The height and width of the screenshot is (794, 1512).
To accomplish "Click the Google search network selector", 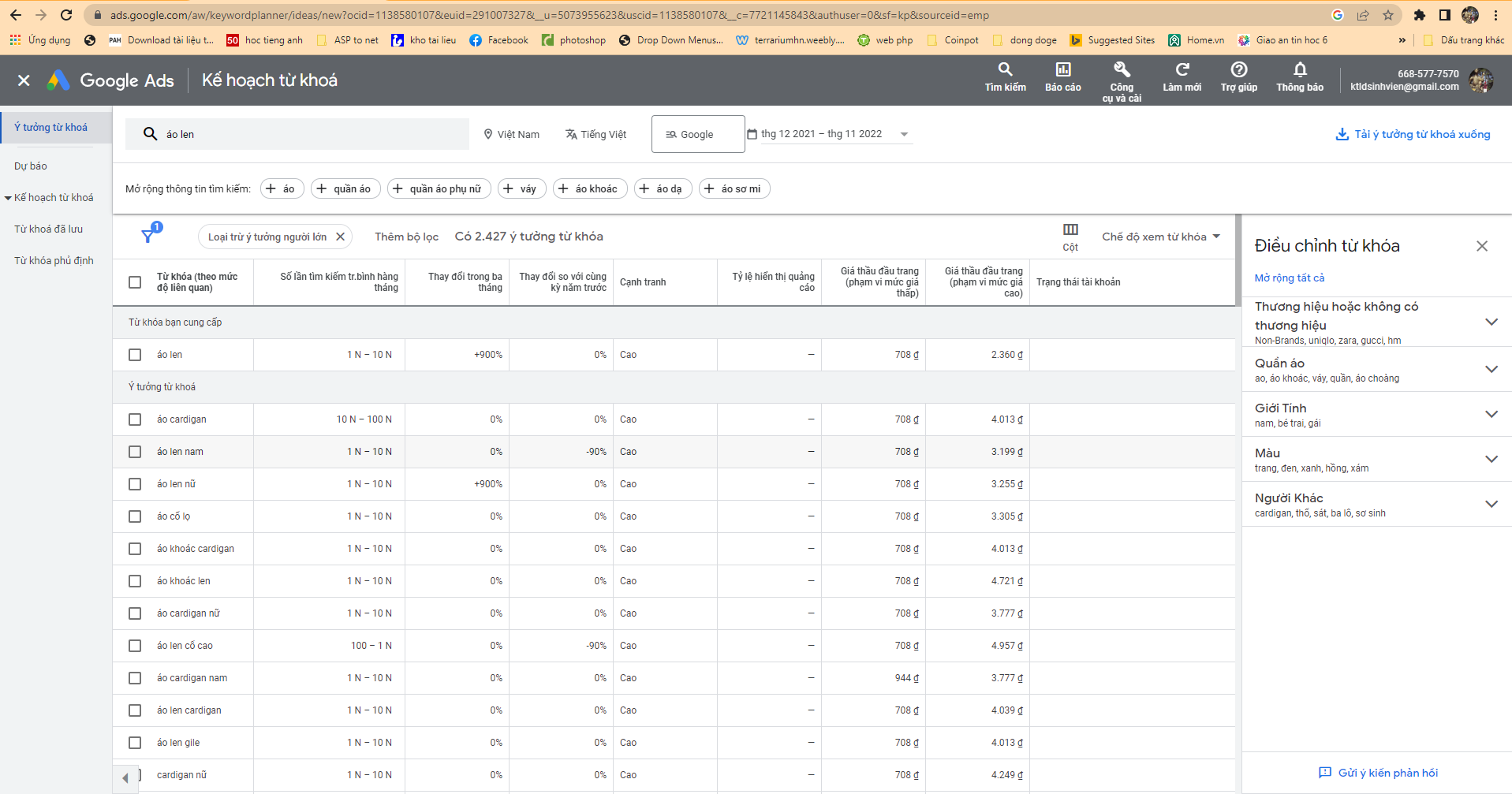I will [x=698, y=134].
